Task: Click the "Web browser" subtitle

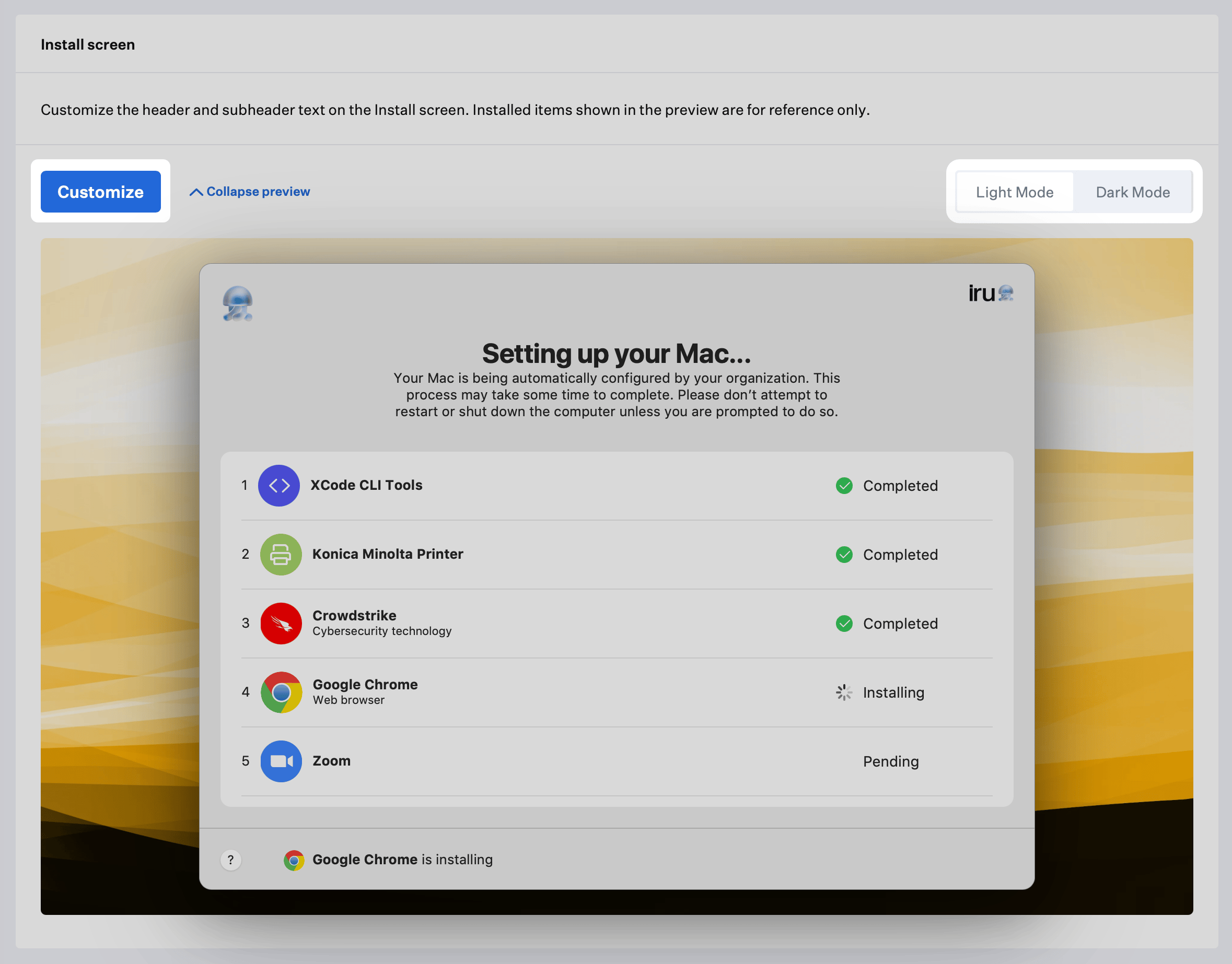Action: [348, 700]
